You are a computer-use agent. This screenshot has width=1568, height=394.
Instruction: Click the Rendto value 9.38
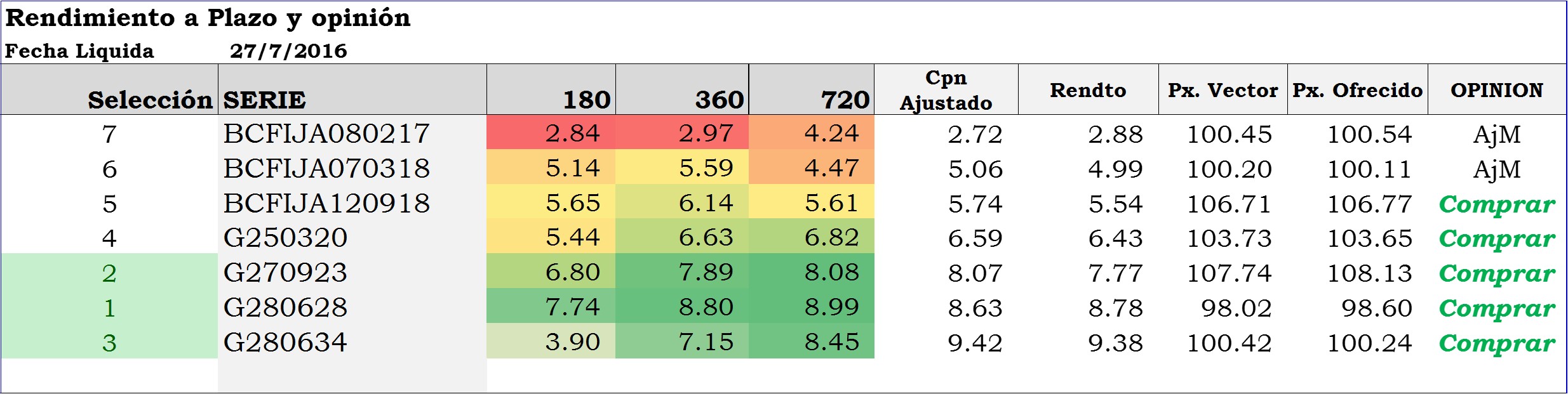point(1115,343)
